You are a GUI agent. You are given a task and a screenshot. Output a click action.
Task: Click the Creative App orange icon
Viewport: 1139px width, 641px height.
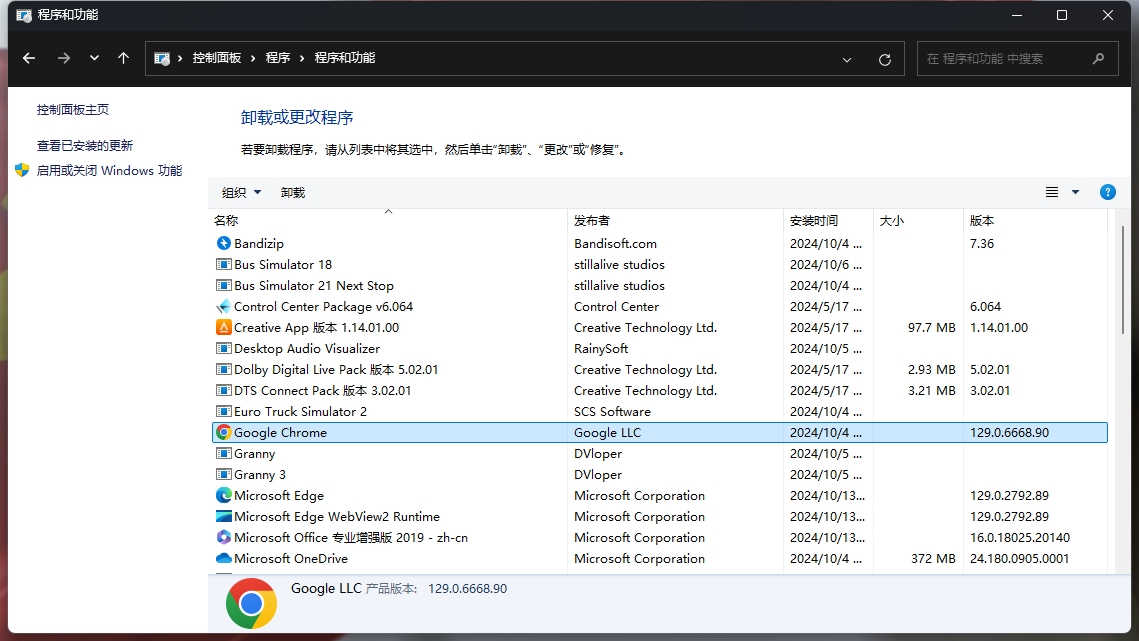222,327
